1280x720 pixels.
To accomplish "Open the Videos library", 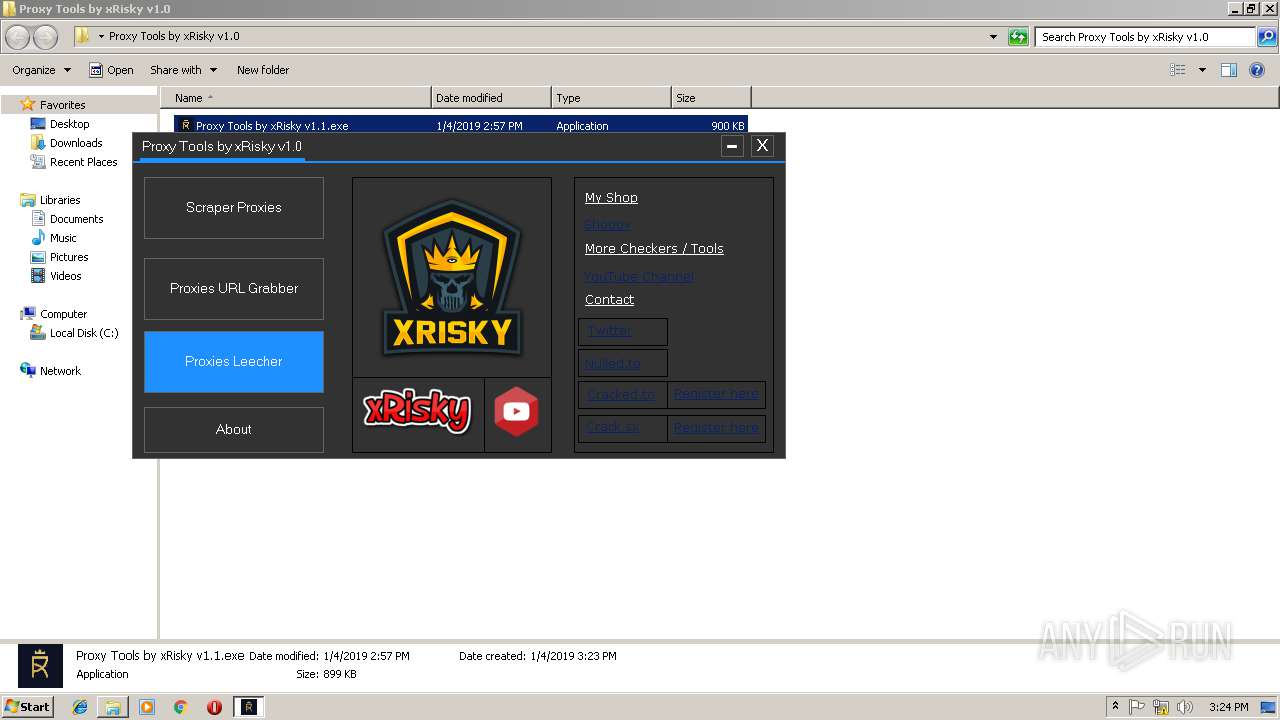I will [x=66, y=276].
